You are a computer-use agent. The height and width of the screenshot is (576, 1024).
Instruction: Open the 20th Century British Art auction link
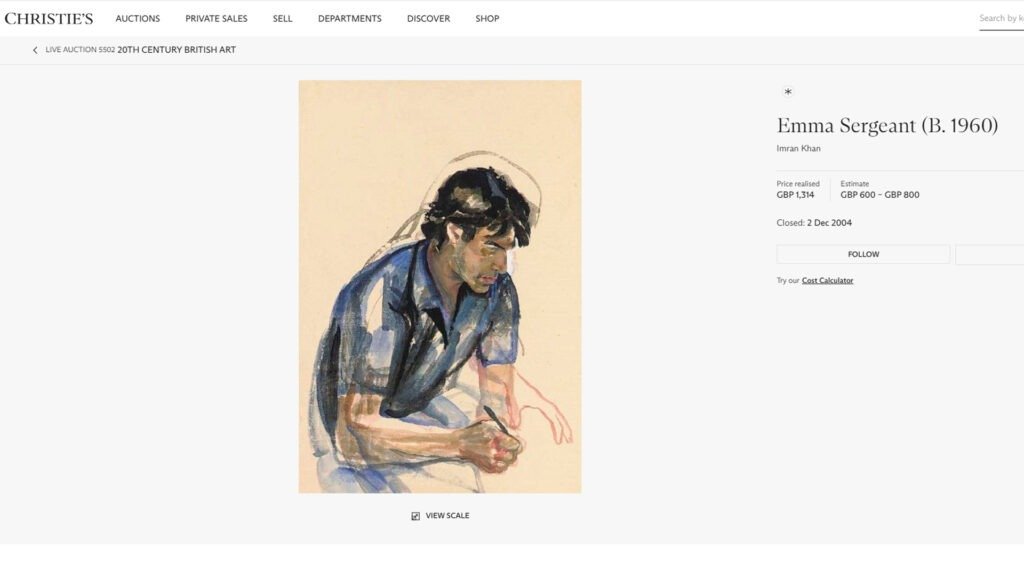click(x=176, y=50)
